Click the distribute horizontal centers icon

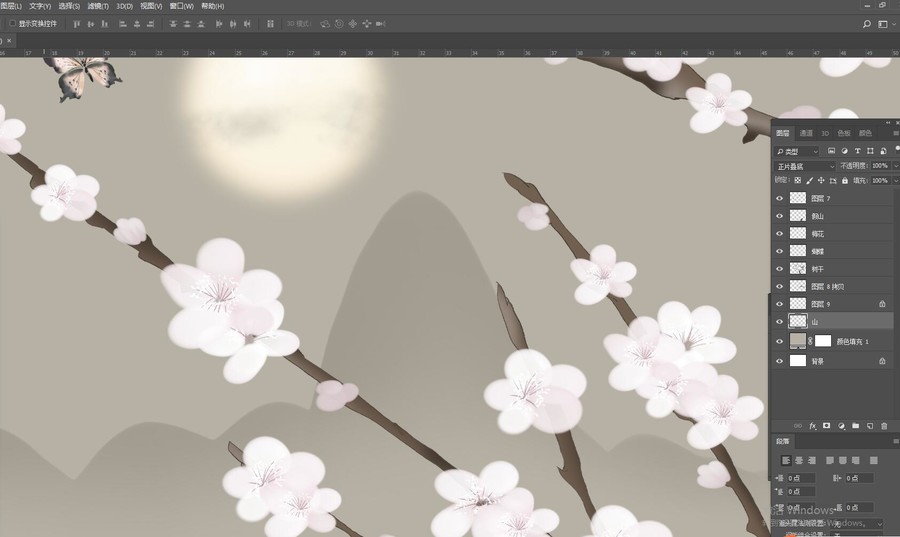point(233,24)
